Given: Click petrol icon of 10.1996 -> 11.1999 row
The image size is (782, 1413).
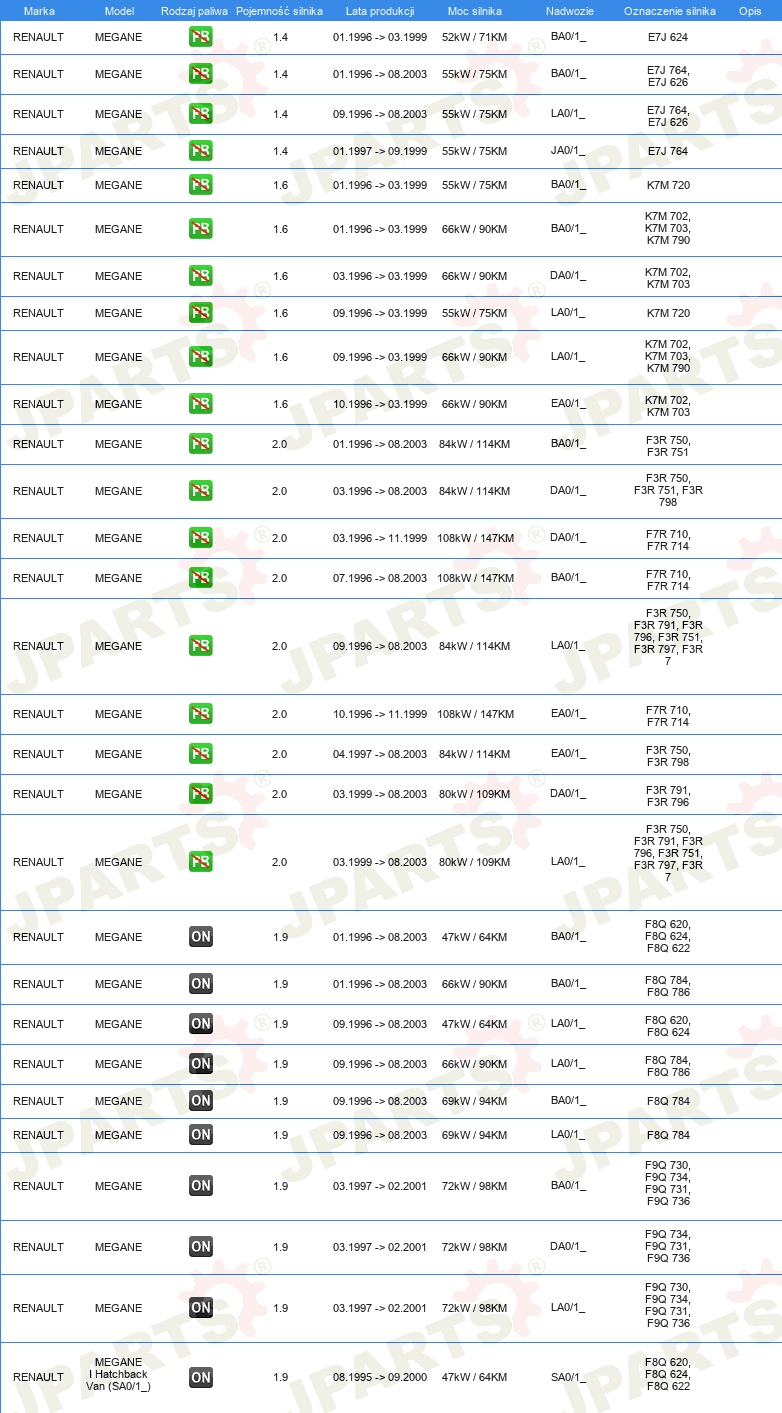Looking at the screenshot, I should pos(201,714).
